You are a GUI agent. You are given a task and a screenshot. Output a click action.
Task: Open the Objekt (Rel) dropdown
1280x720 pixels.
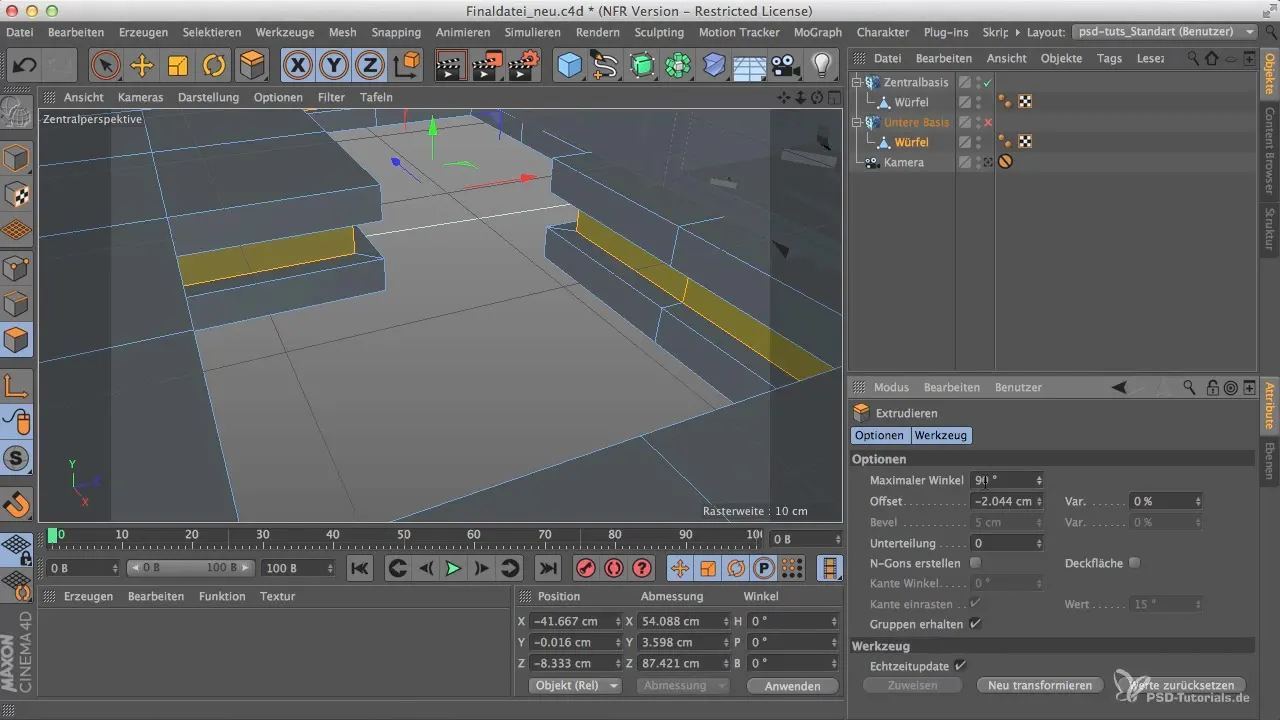[x=575, y=686]
